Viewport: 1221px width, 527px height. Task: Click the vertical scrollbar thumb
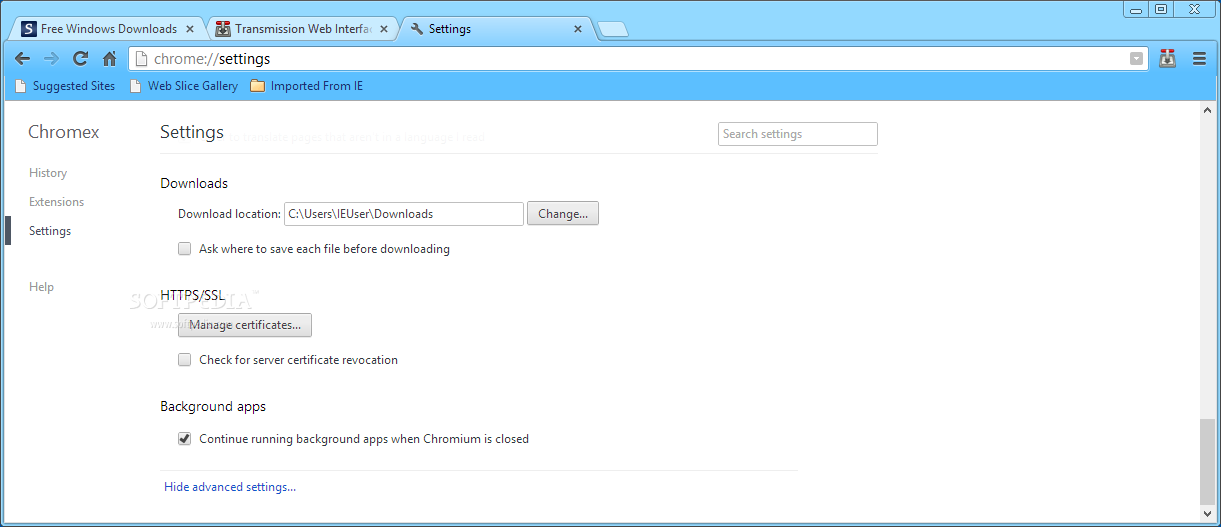[x=1208, y=461]
